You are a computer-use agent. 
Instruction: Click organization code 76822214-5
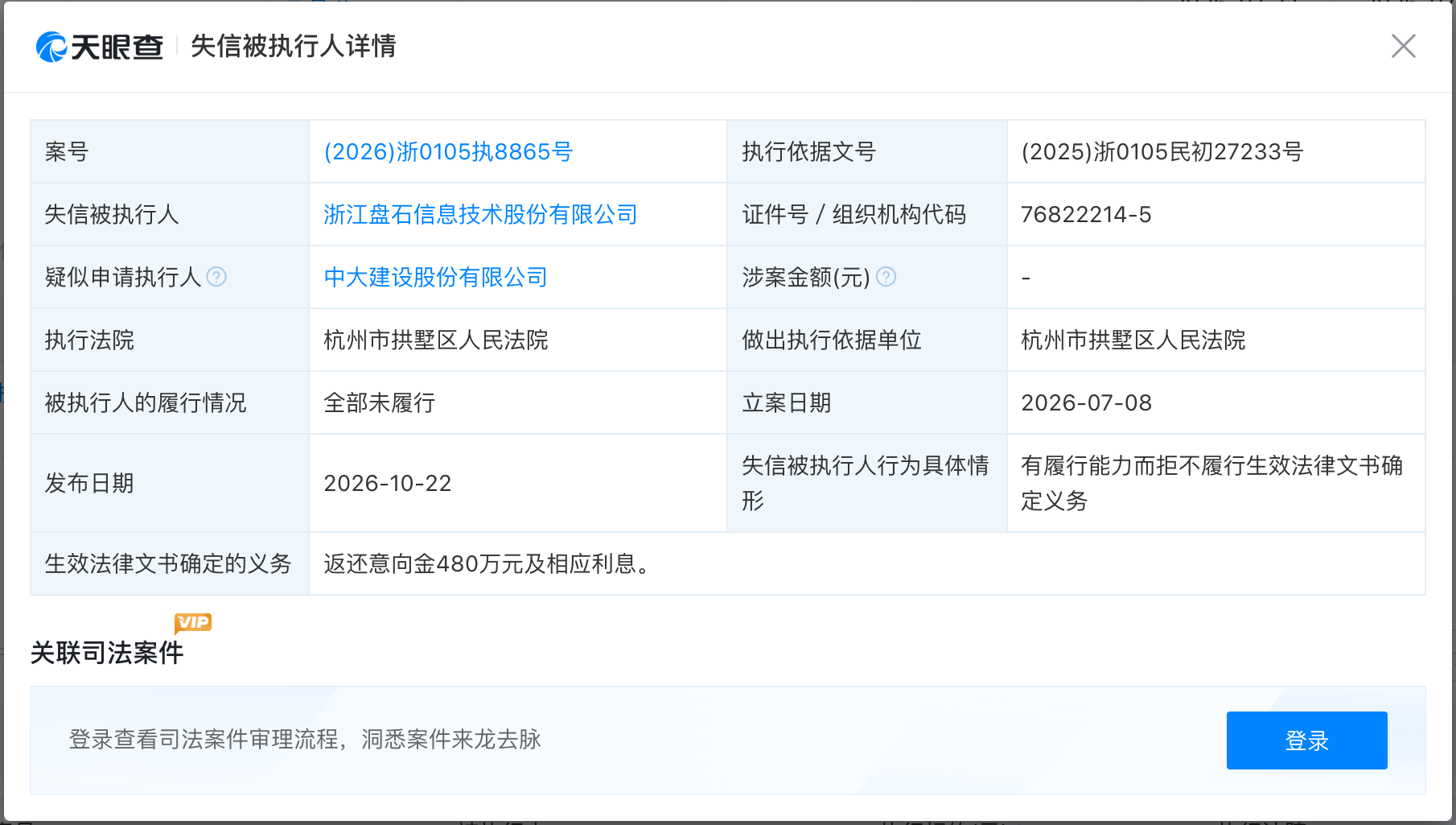[x=1086, y=215]
